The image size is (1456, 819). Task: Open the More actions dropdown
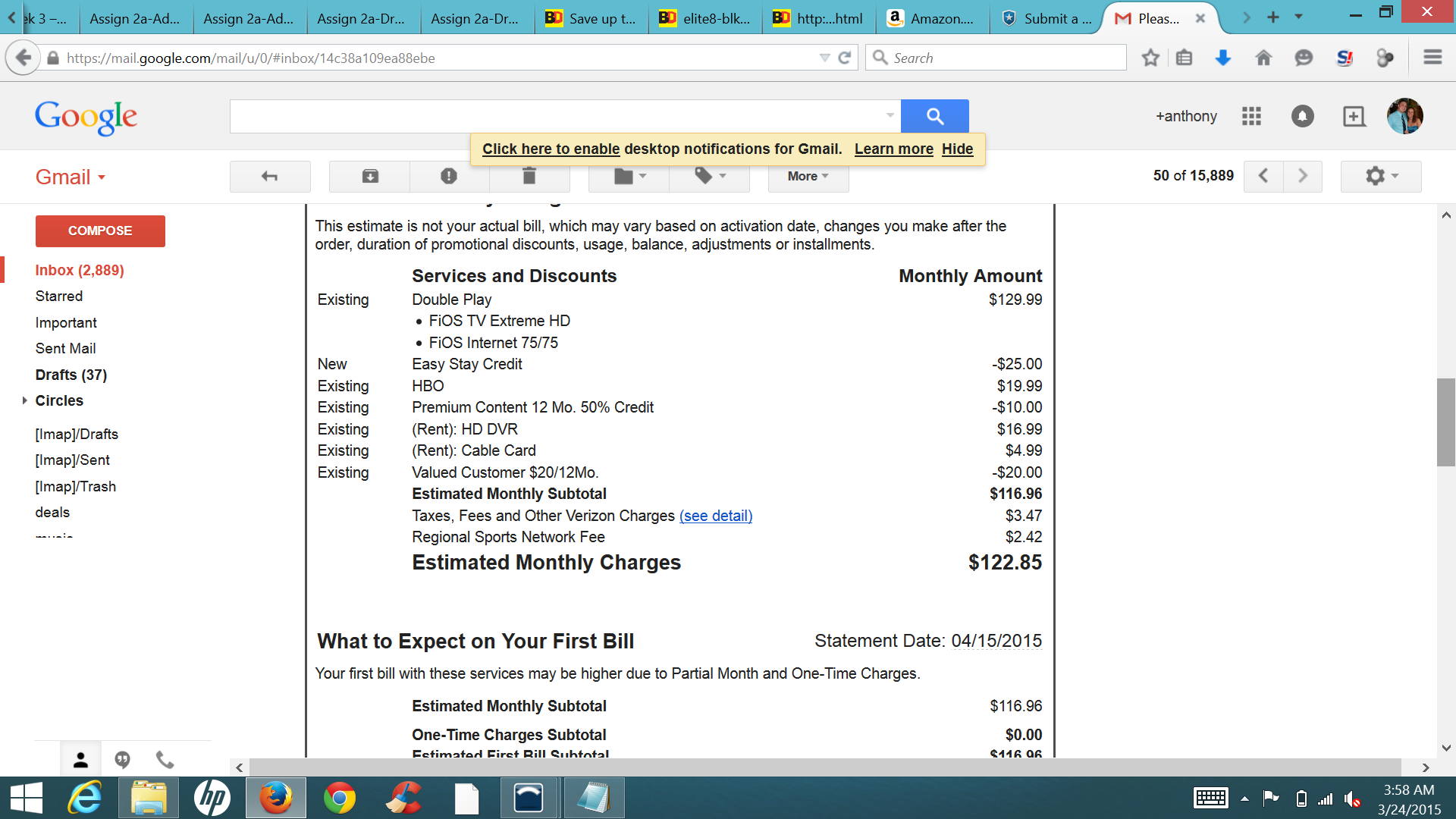[808, 176]
